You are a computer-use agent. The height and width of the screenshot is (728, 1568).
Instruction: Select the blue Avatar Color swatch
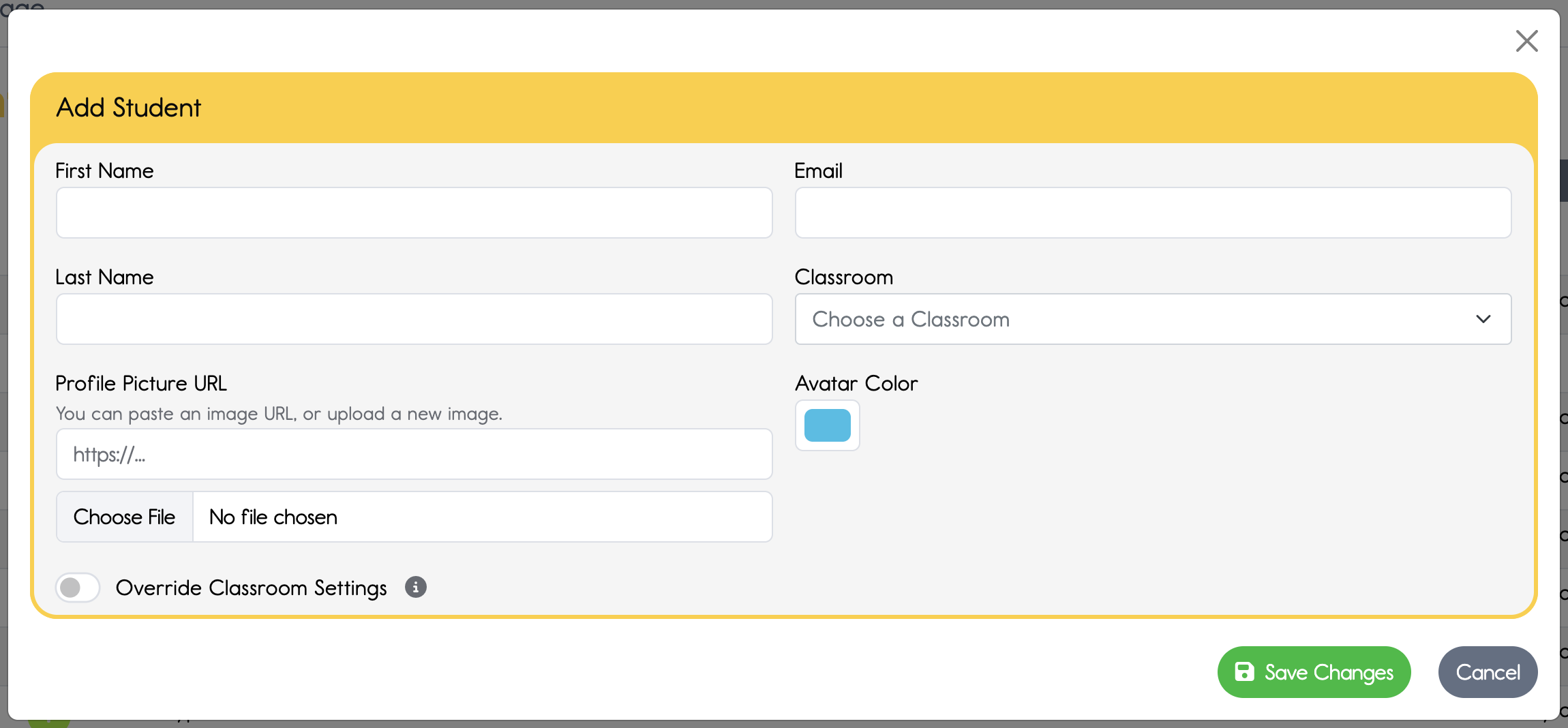click(827, 425)
